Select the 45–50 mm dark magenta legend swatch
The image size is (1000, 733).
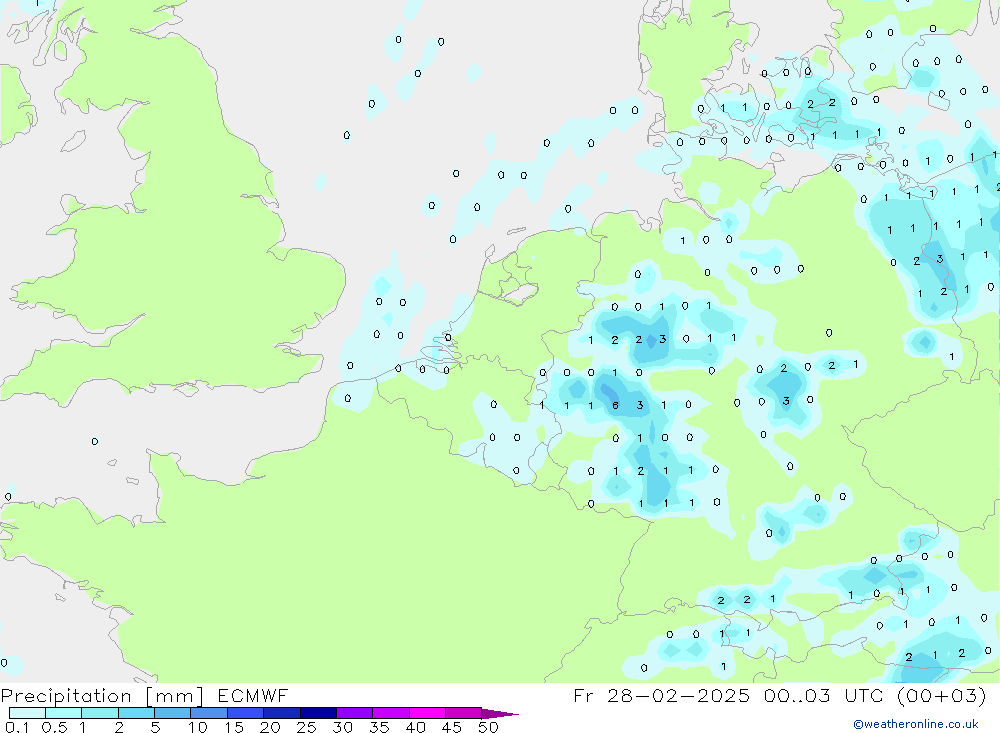pyautogui.click(x=463, y=713)
